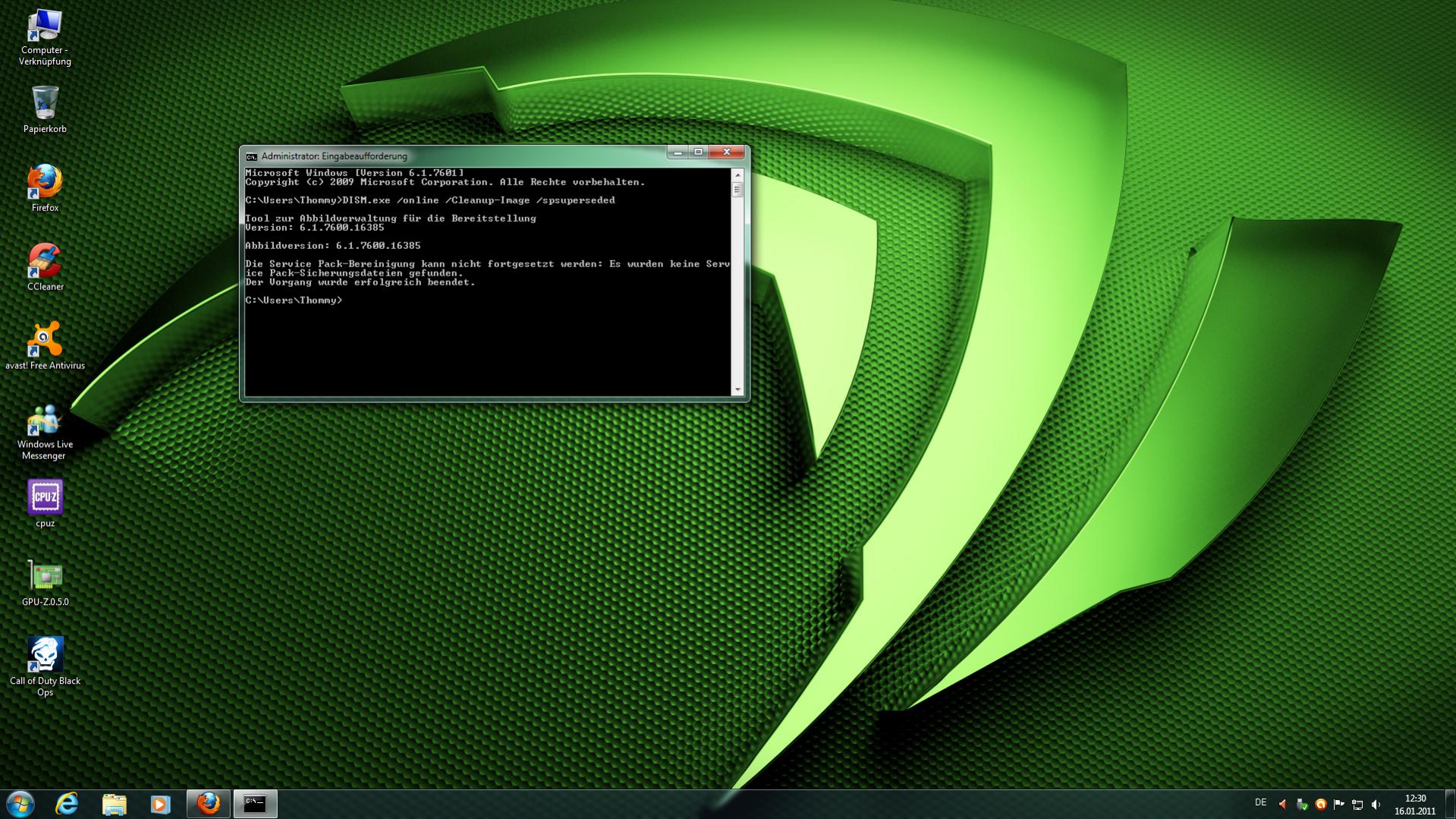Image resolution: width=1456 pixels, height=819 pixels.
Task: Click the Show Desktop strip beside the clock
Action: [1450, 804]
